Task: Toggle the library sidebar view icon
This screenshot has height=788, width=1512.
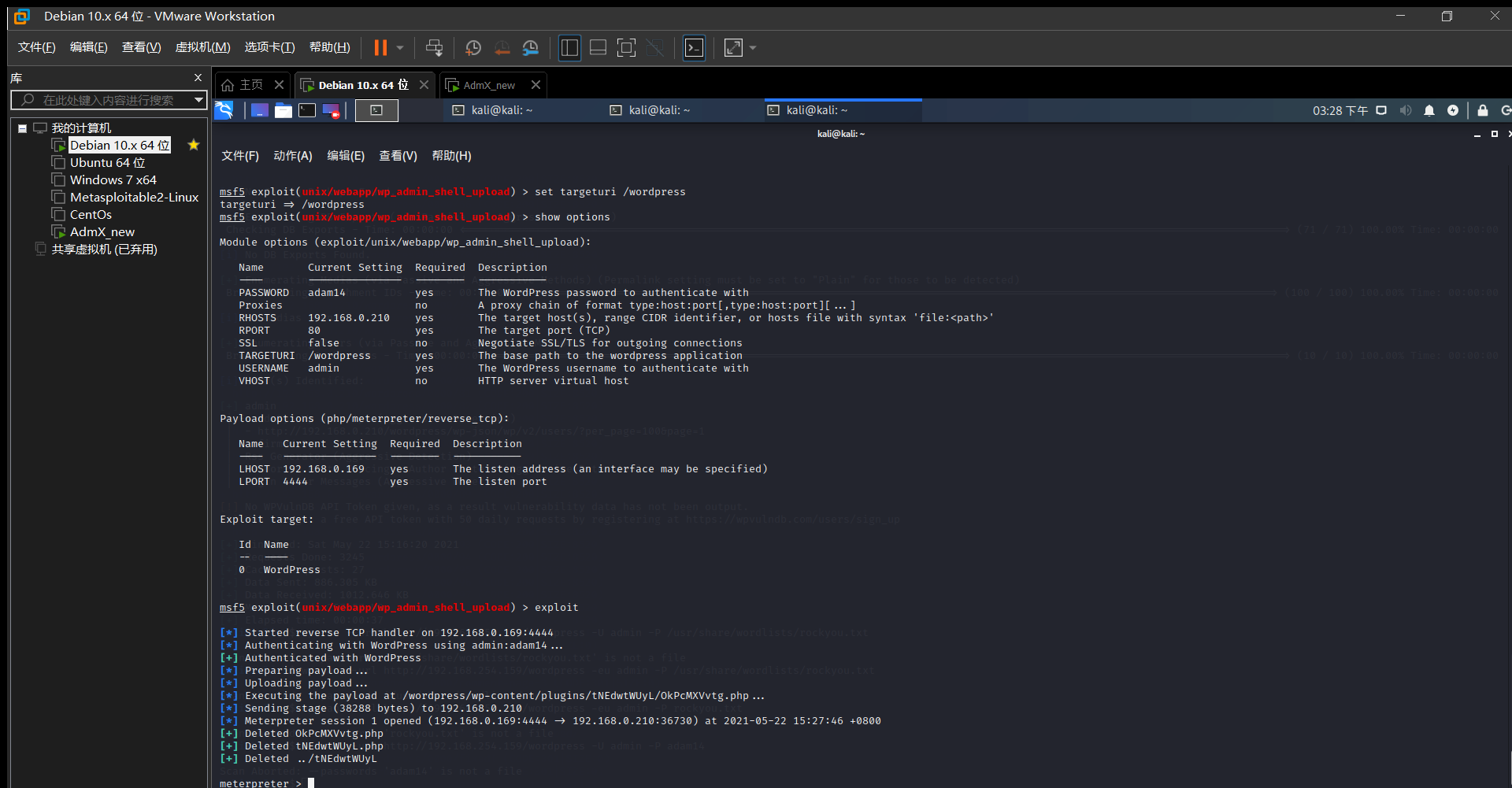Action: (569, 48)
